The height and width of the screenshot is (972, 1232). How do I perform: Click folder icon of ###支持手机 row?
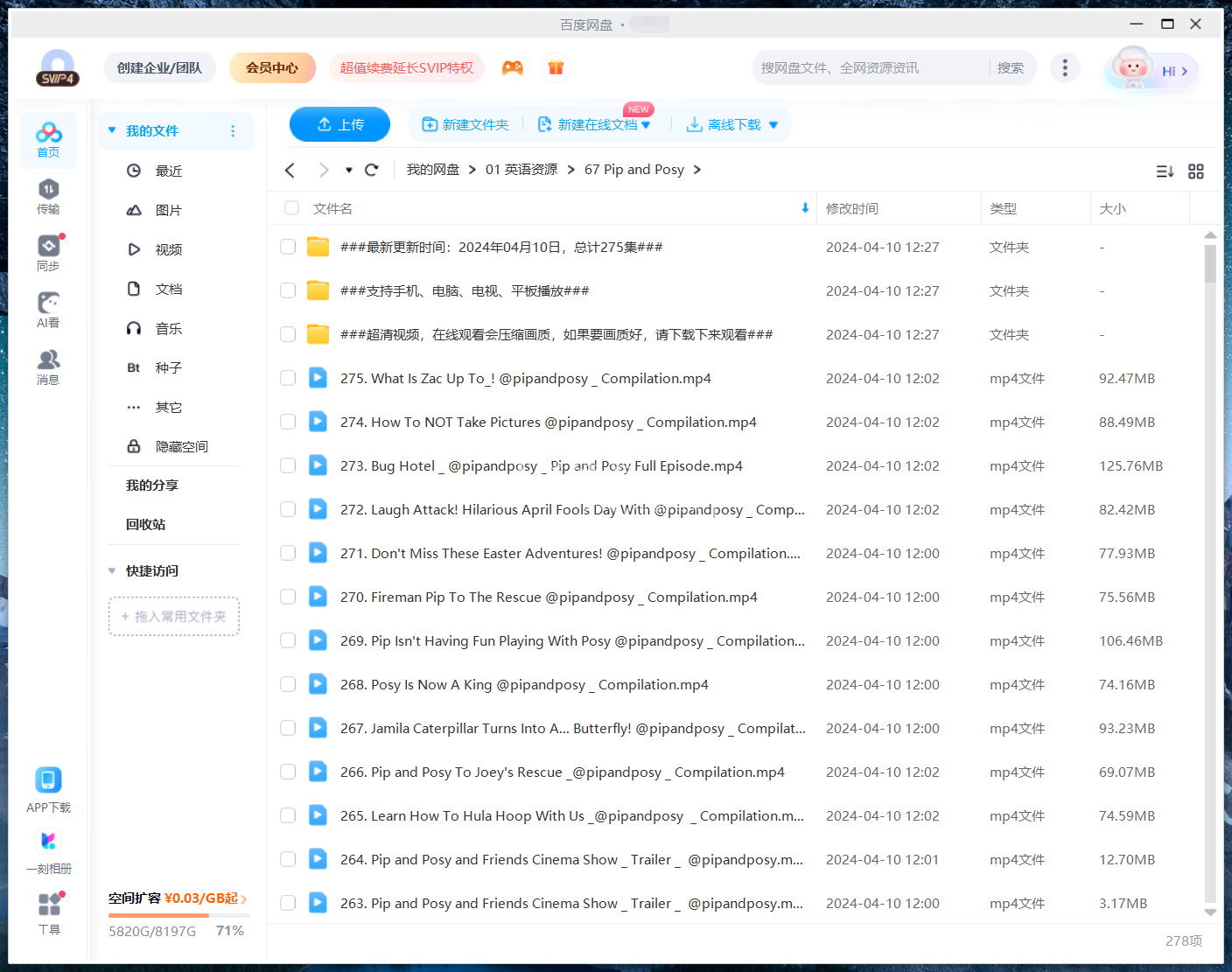point(318,290)
